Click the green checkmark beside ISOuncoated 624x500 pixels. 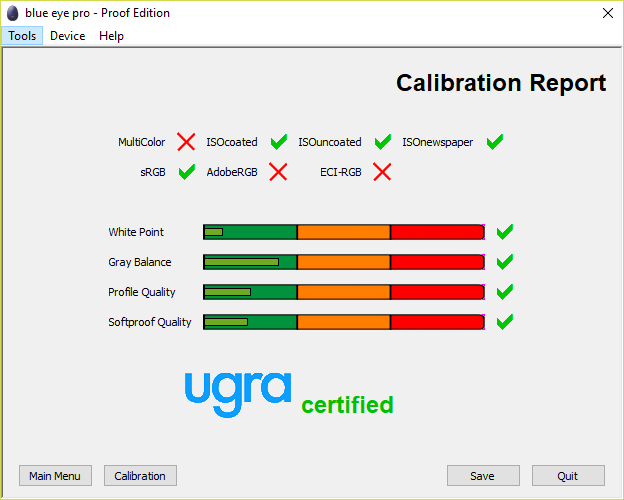pyautogui.click(x=383, y=142)
